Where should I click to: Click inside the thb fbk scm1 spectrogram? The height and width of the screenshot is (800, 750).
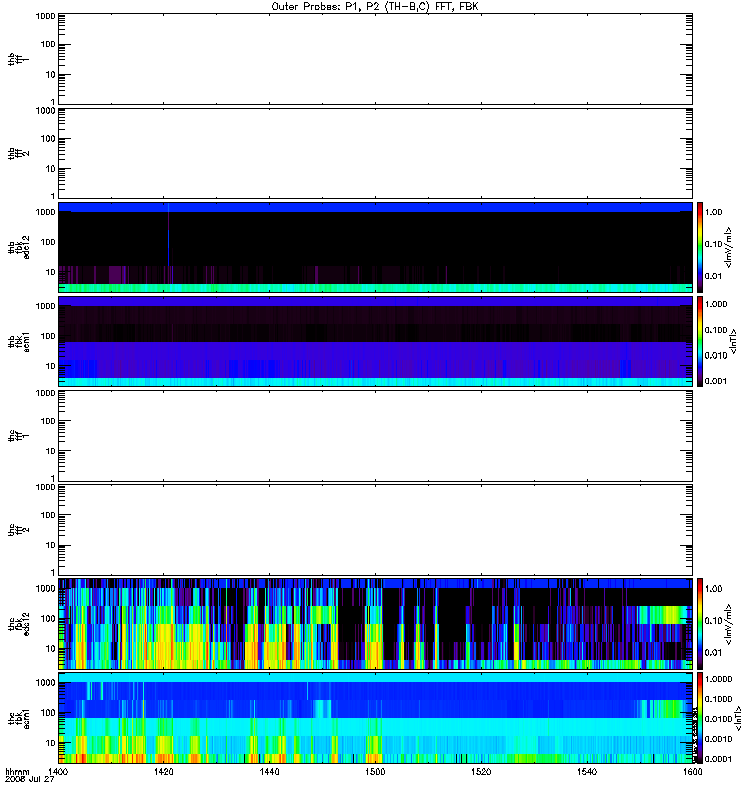375,342
